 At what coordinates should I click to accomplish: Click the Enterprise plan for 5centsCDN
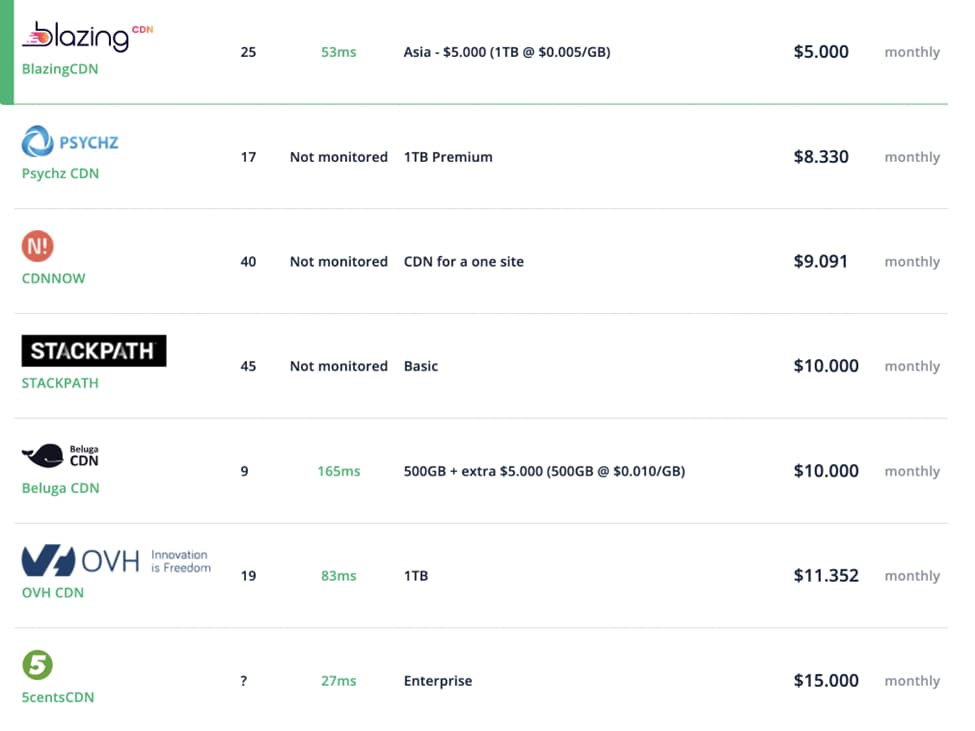(x=438, y=680)
